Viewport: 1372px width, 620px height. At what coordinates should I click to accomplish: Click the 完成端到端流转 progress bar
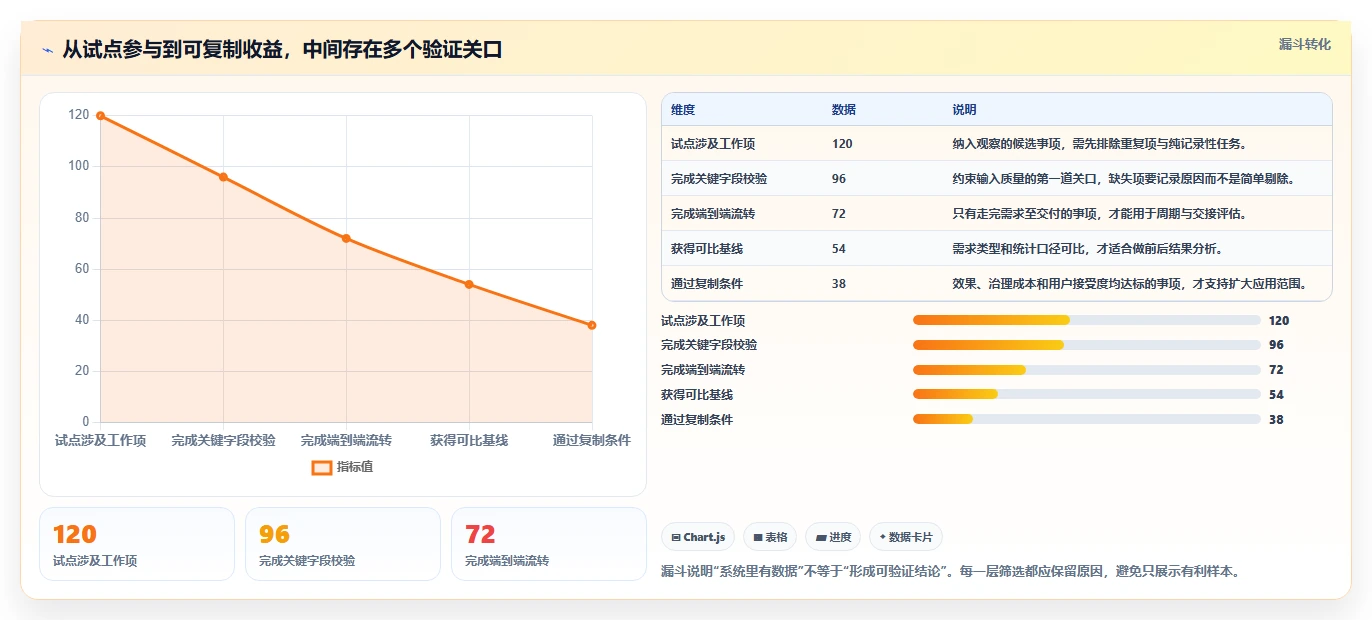(x=1087, y=370)
